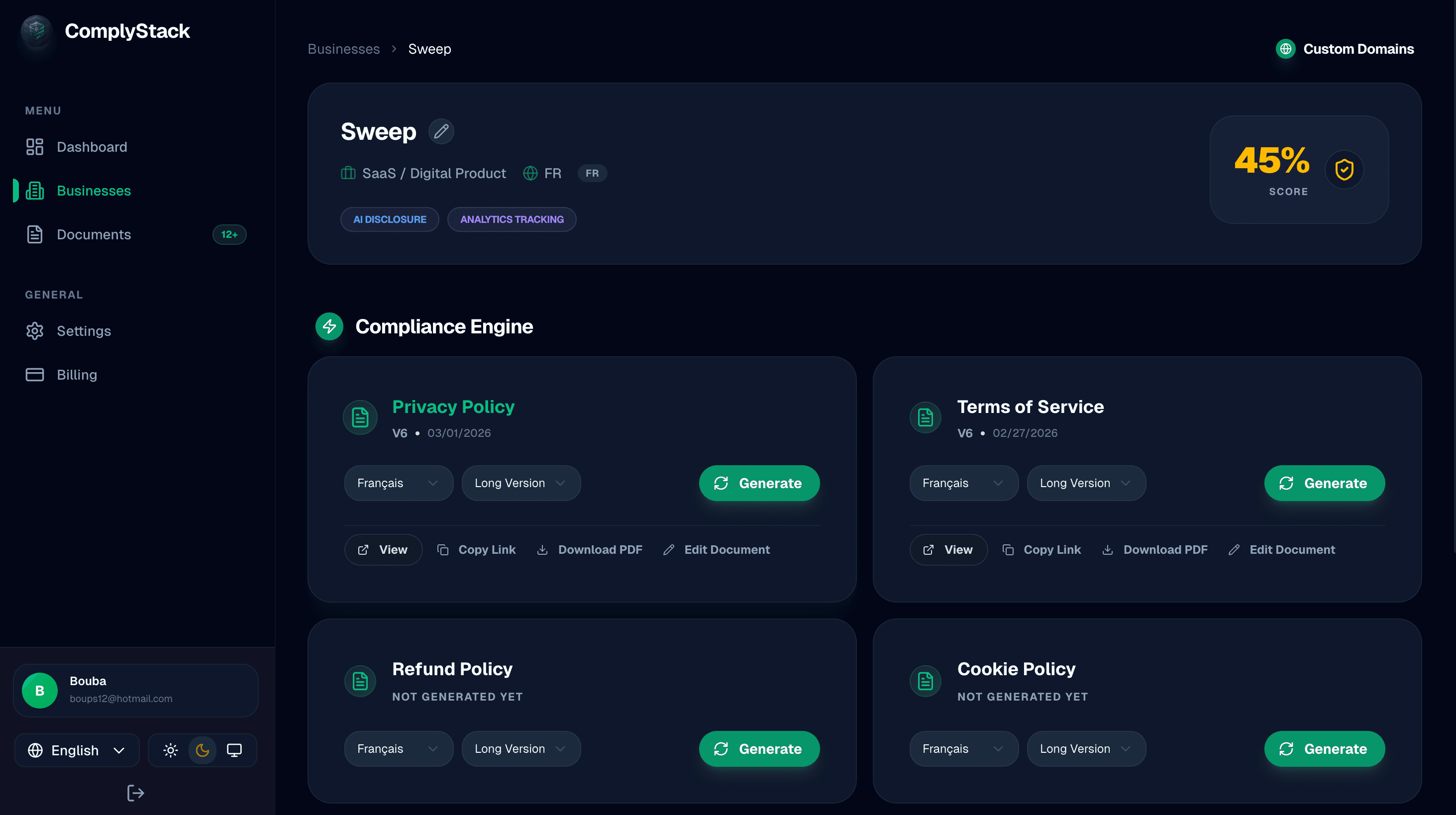Copy Link for the Privacy Policy
Image resolution: width=1456 pixels, height=815 pixels.
pos(478,549)
